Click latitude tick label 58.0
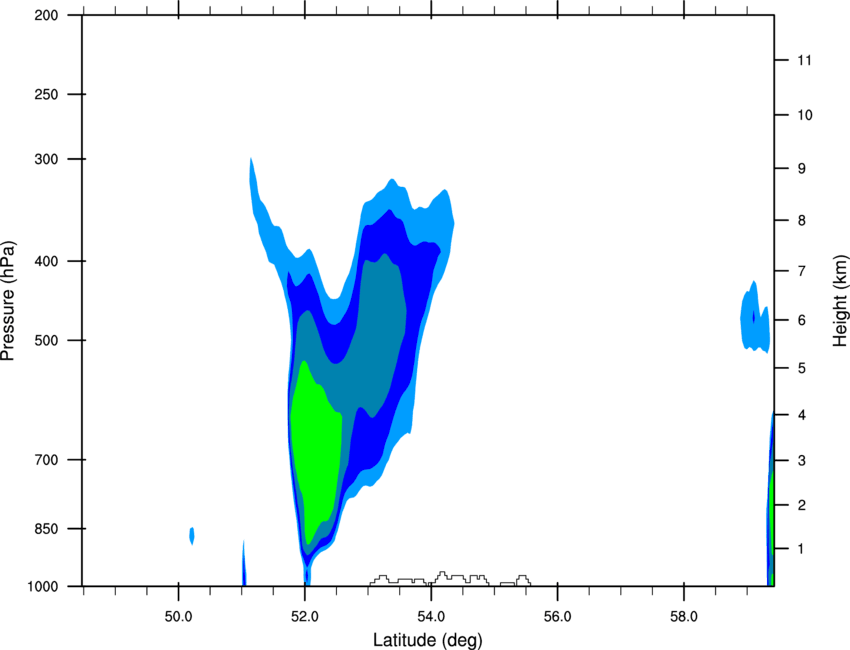This screenshot has height=650, width=850. [x=684, y=617]
